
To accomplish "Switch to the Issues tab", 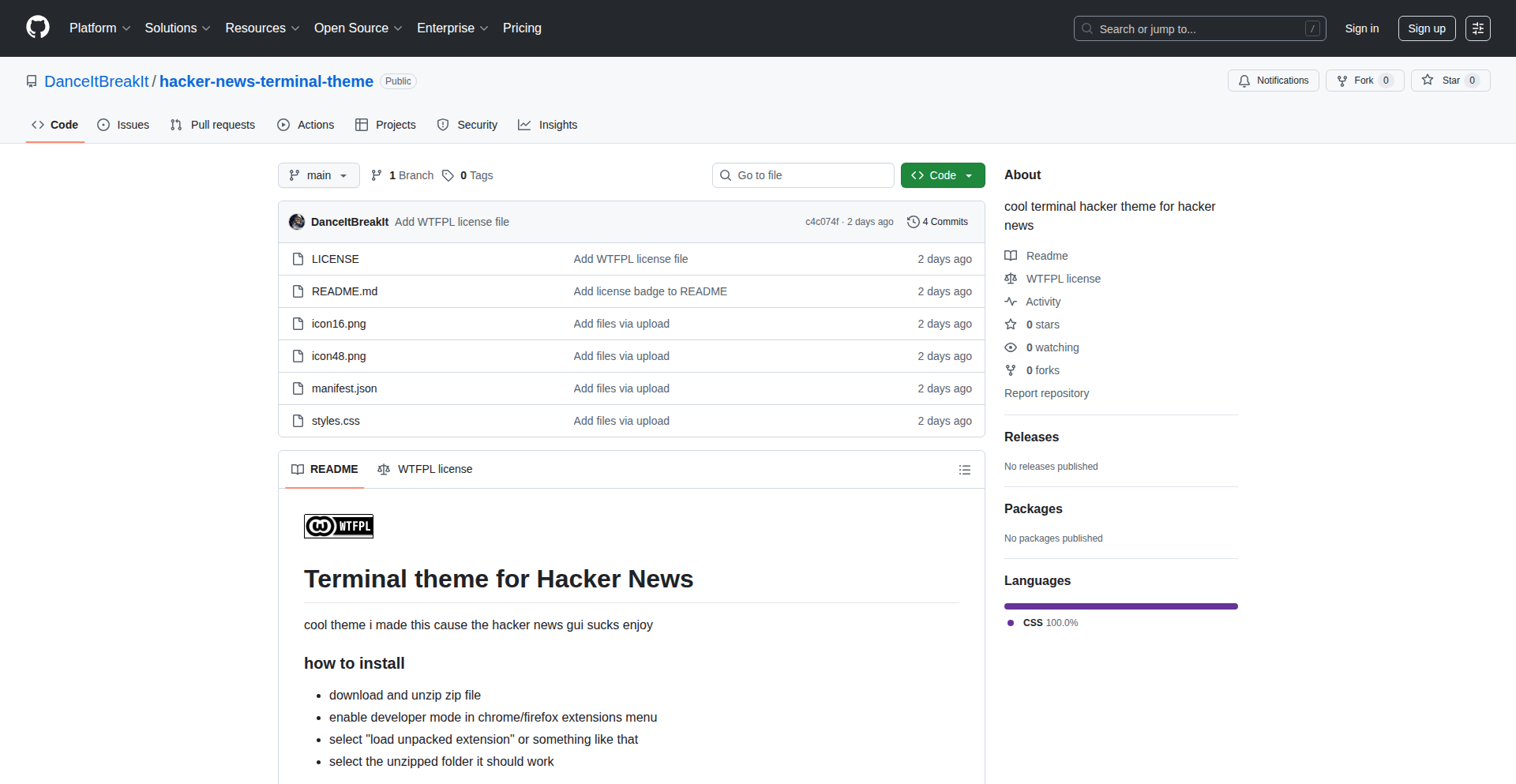I will click(123, 125).
